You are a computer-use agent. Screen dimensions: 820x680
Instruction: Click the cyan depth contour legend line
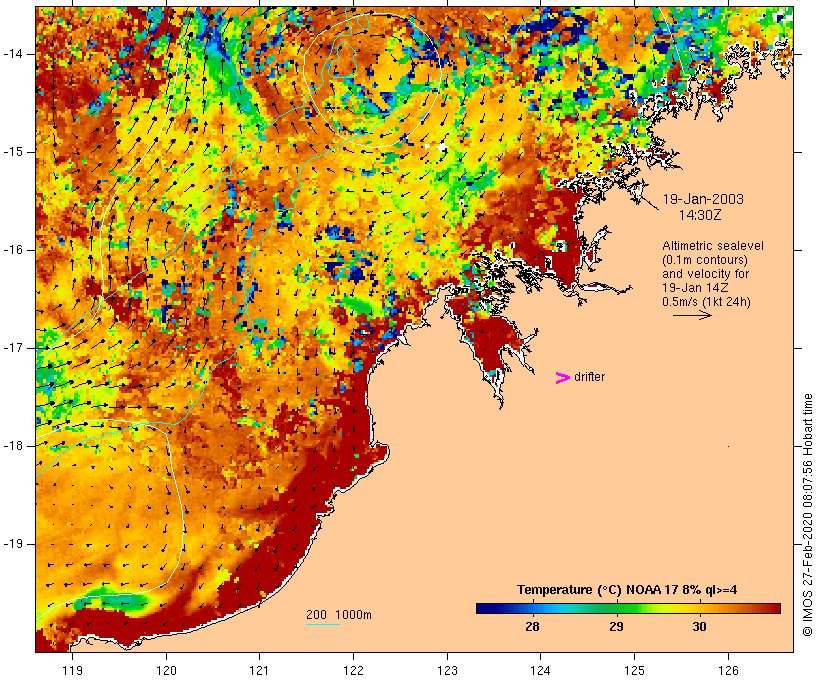click(x=323, y=625)
